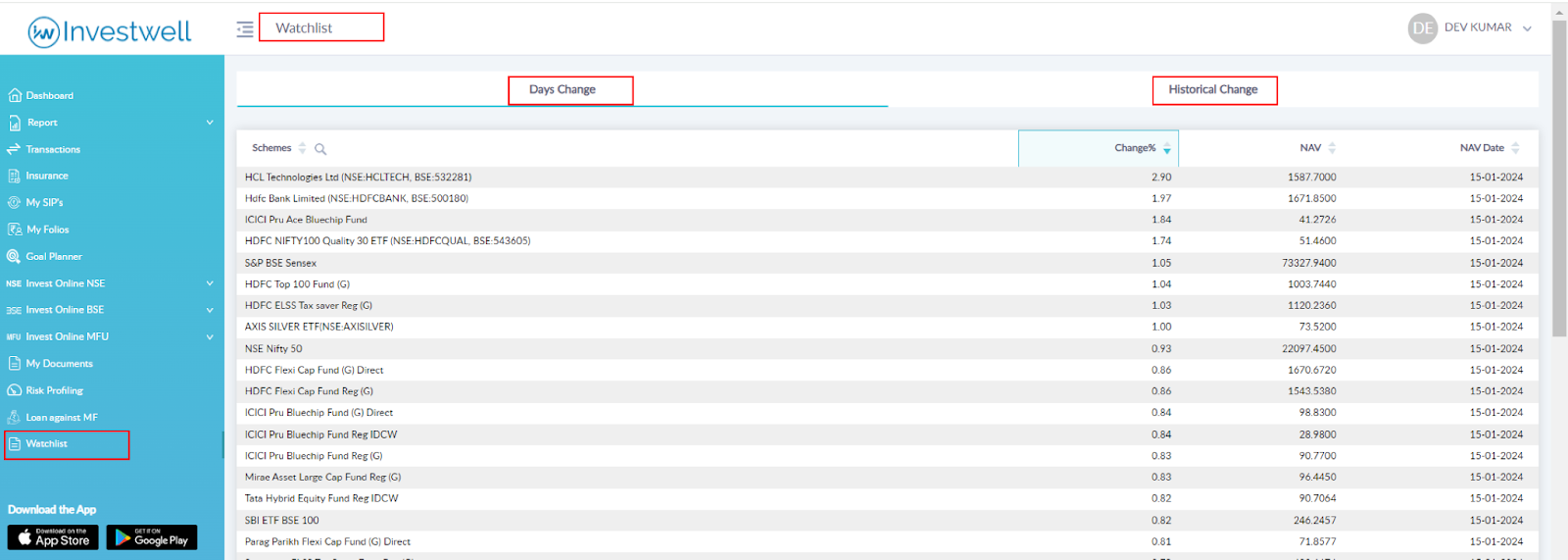Click the BSE icon beside Invest Online BSE
This screenshot has height=560, width=1568.
[x=14, y=310]
